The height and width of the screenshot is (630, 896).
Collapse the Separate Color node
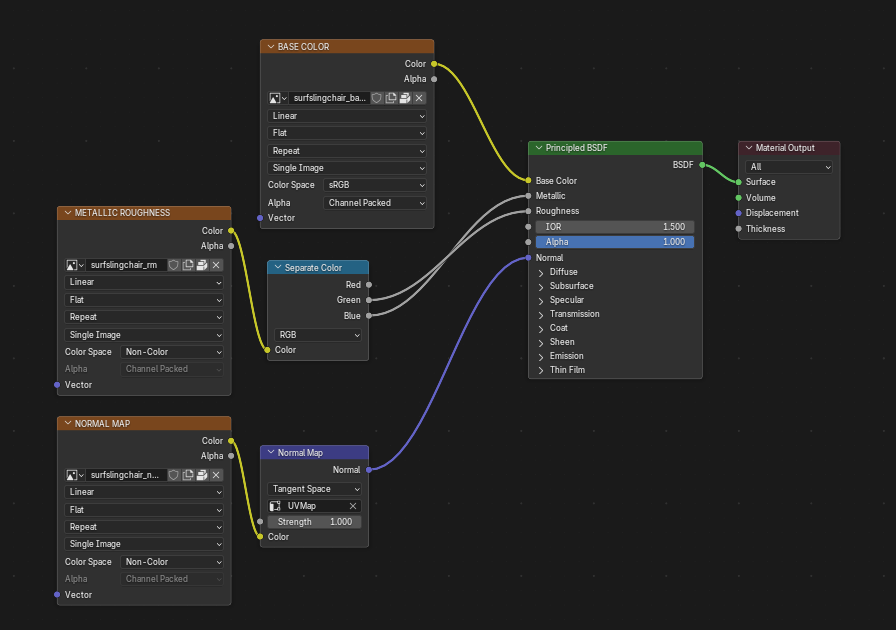pyautogui.click(x=278, y=268)
